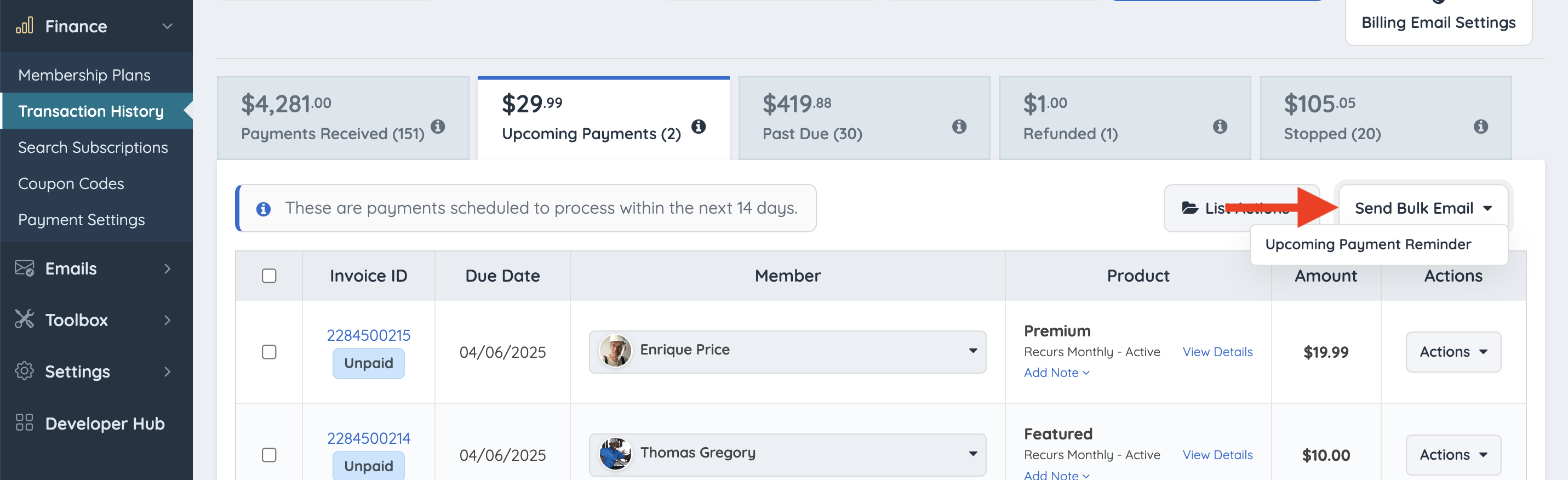Click the Emails envelope icon in sidebar
Screen dimensions: 1568x480
(x=24, y=268)
